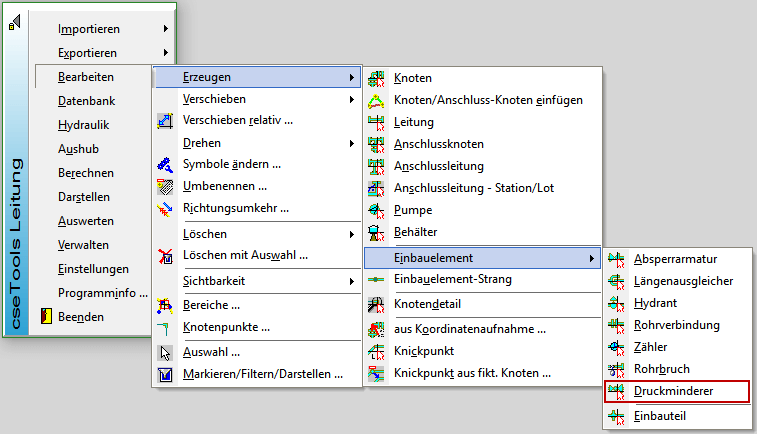
Task: Open Programminfo from the main menu
Action: (x=102, y=293)
